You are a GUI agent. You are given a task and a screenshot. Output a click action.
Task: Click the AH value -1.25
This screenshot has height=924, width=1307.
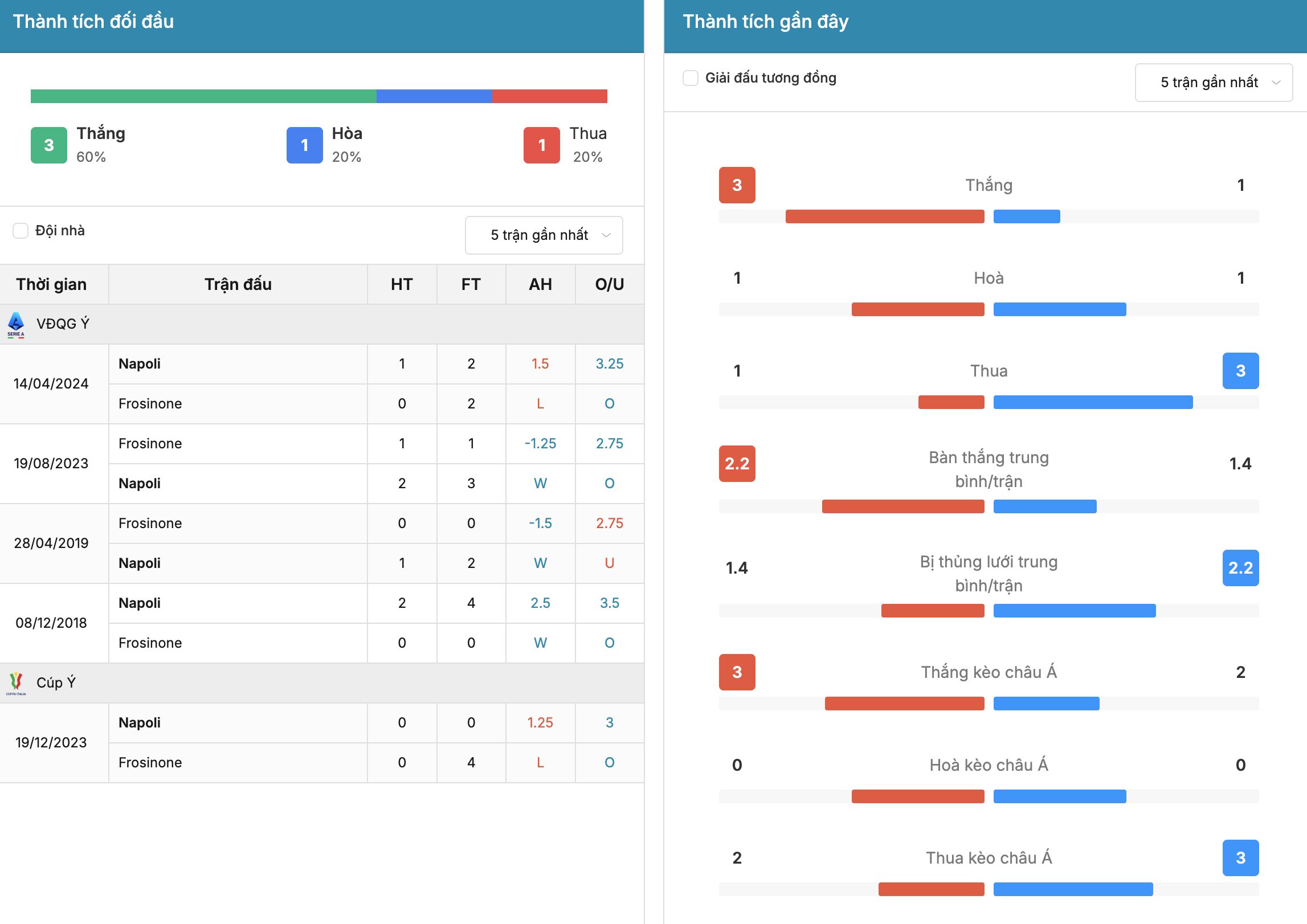pyautogui.click(x=540, y=444)
